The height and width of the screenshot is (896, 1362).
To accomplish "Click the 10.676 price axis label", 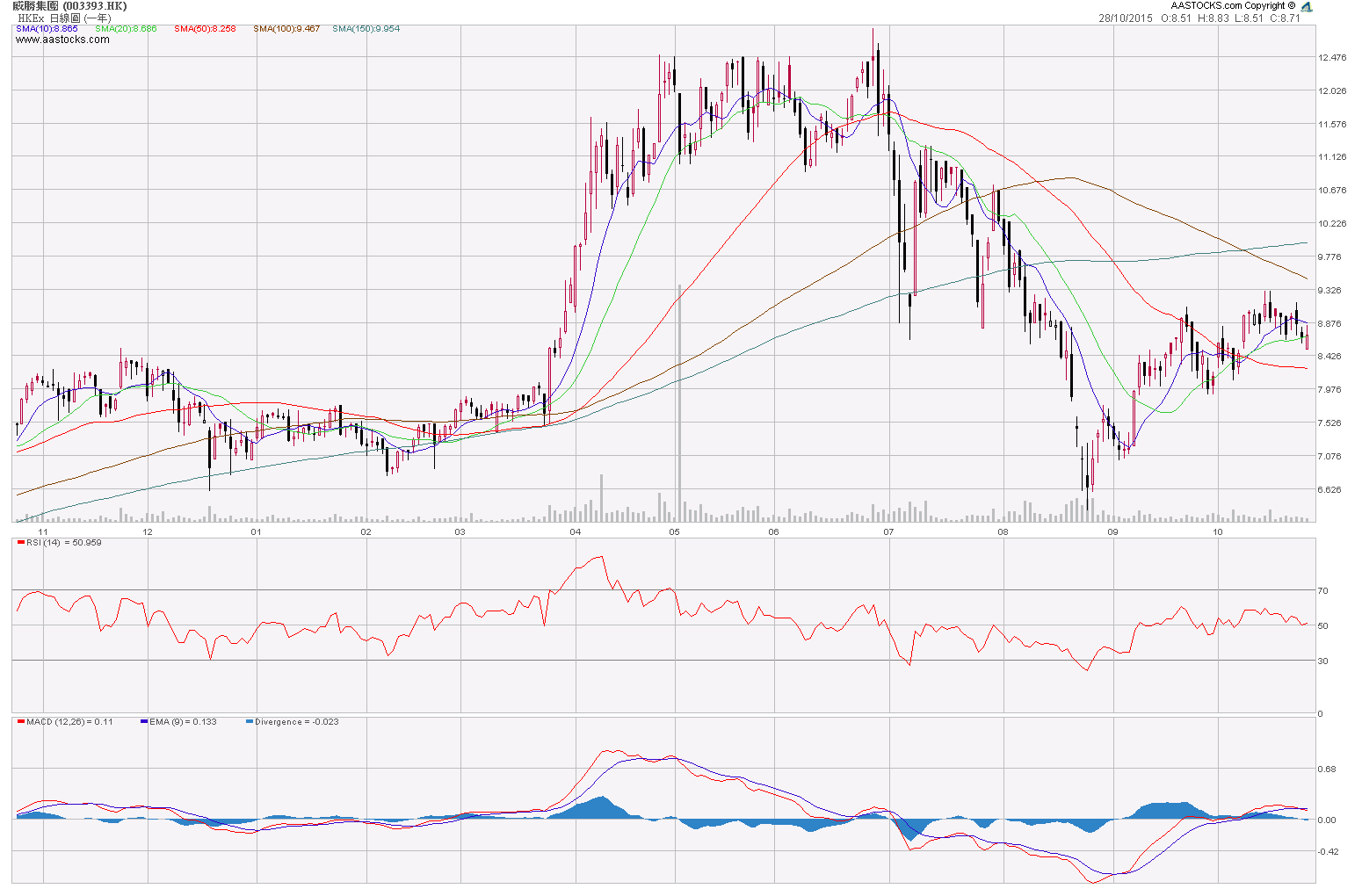I will 1332,191.
